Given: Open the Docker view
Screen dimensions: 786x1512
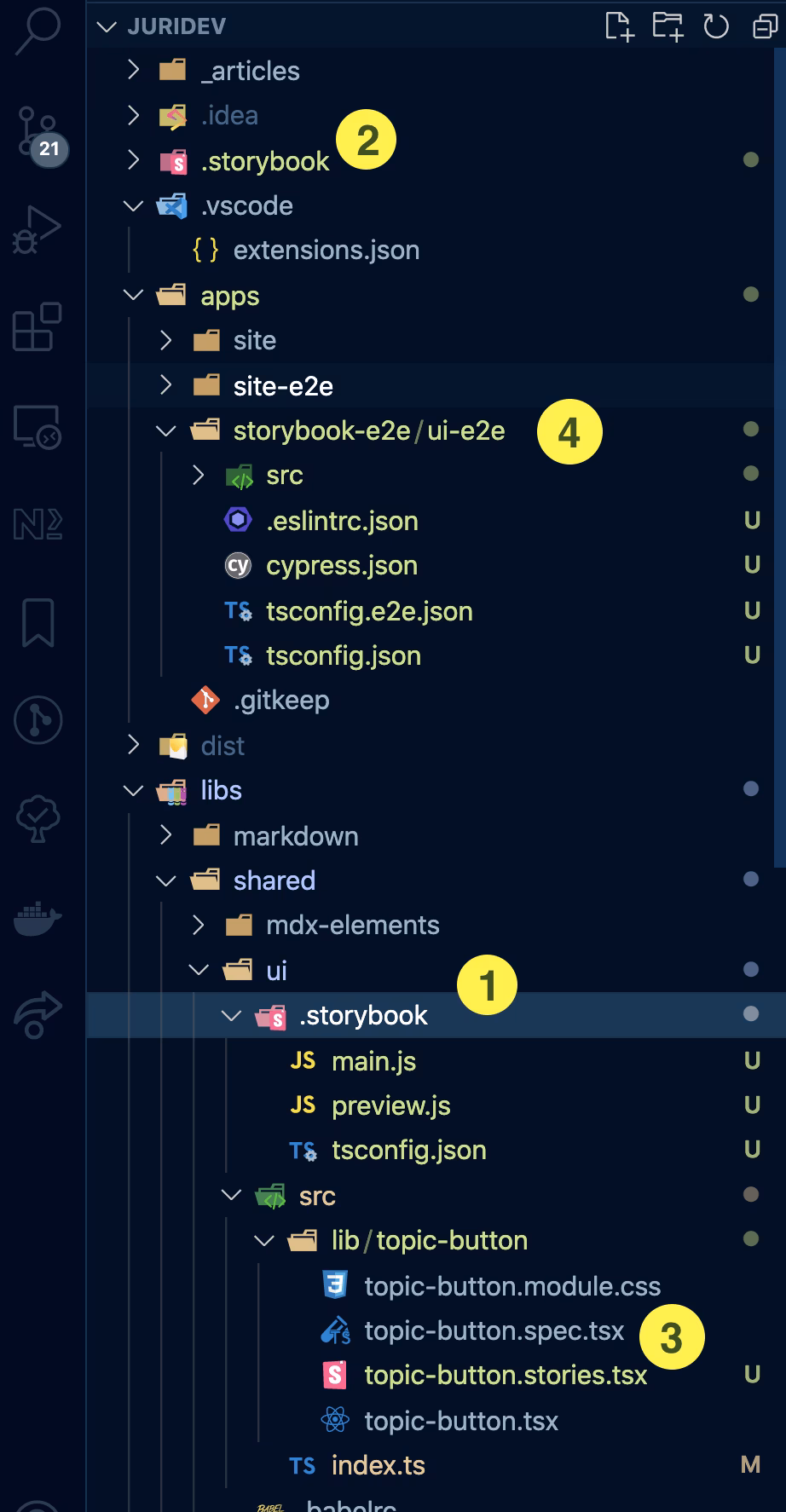Looking at the screenshot, I should tap(37, 919).
